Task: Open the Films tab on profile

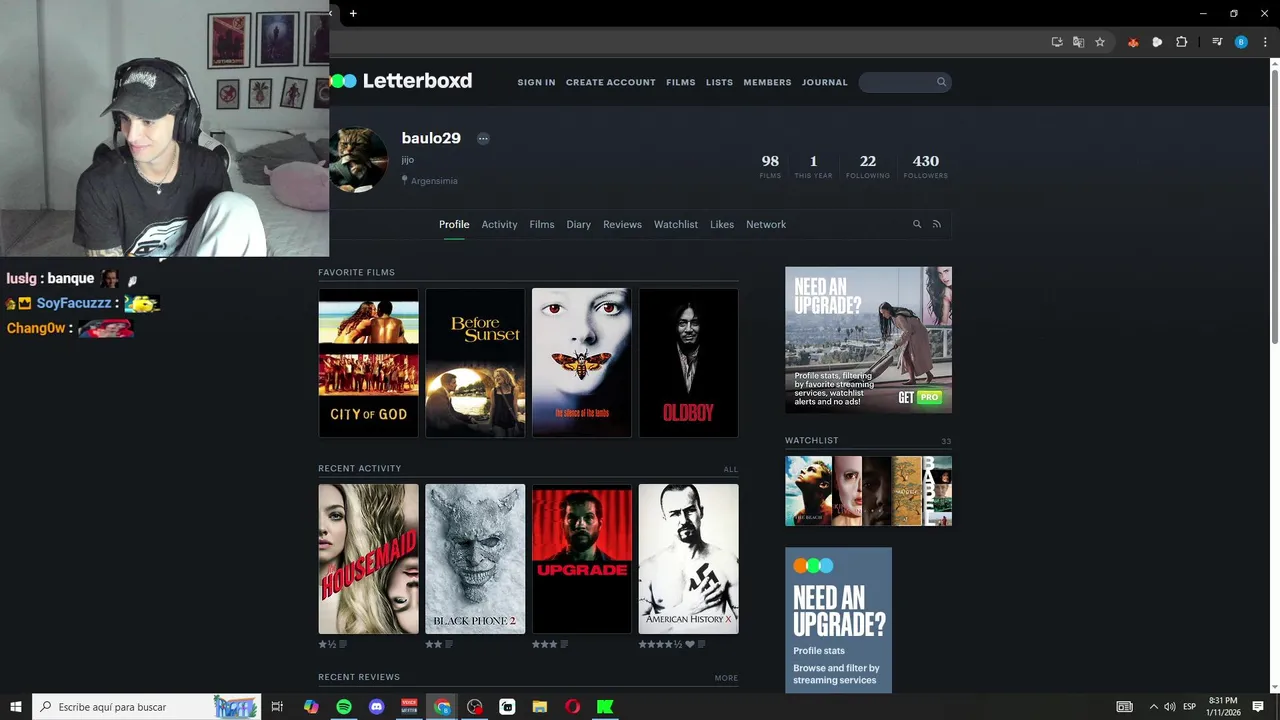Action: [542, 224]
